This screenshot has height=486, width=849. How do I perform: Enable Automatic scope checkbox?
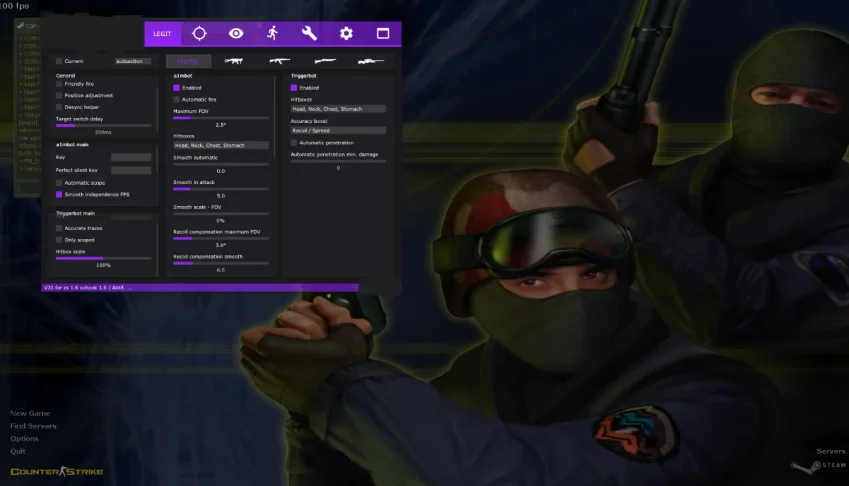point(59,183)
